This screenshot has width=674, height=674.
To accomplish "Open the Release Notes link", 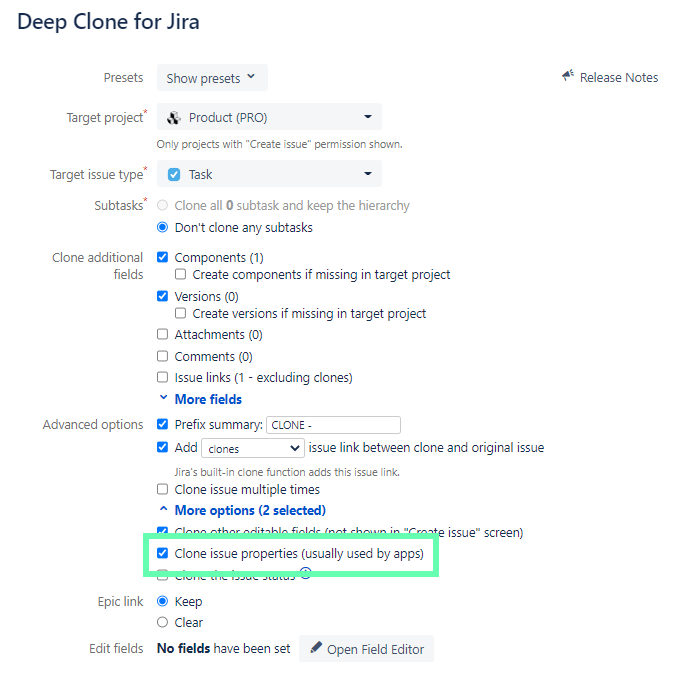I will (x=619, y=77).
